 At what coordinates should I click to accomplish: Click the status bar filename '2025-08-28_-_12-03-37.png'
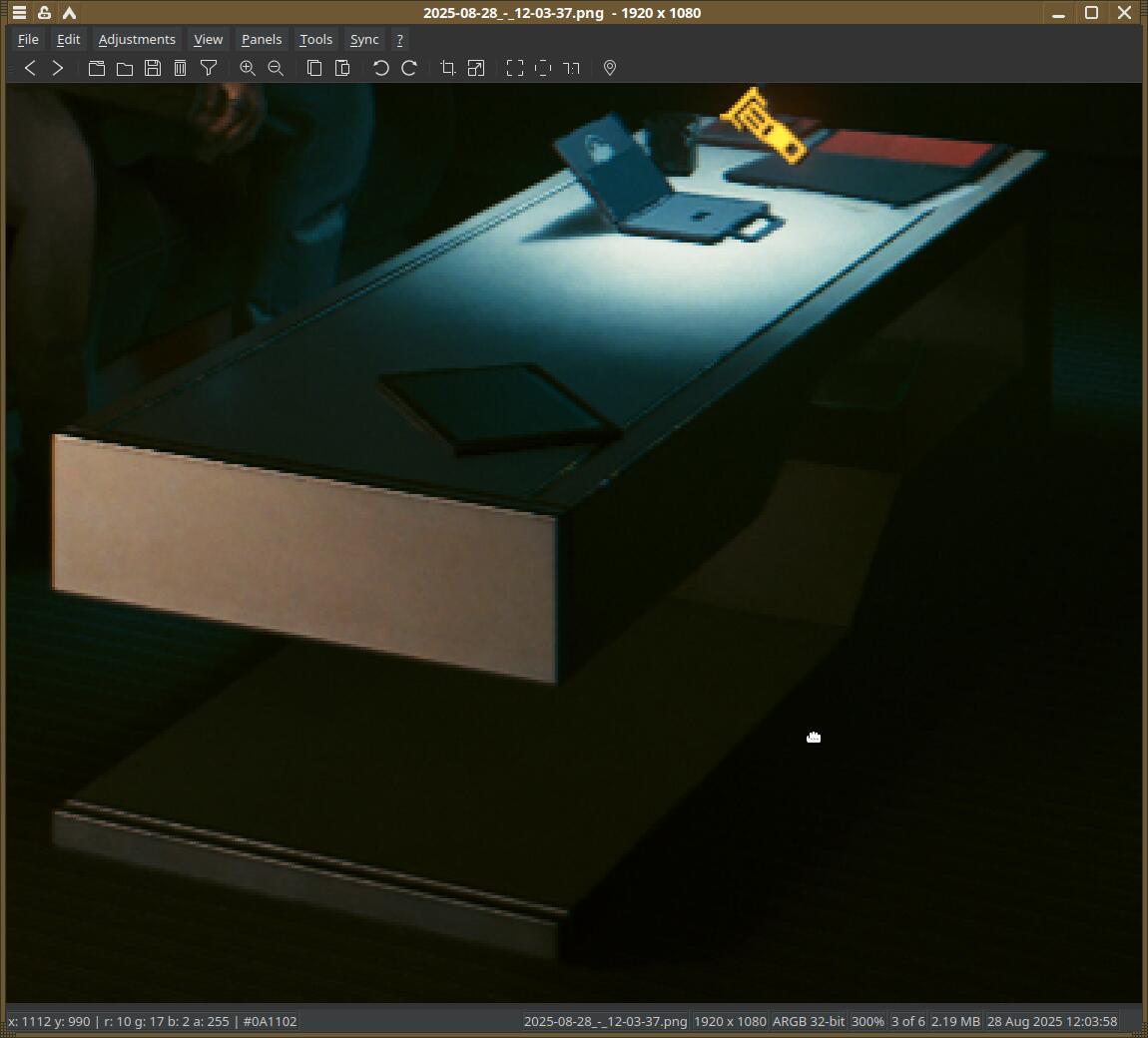coord(606,1021)
